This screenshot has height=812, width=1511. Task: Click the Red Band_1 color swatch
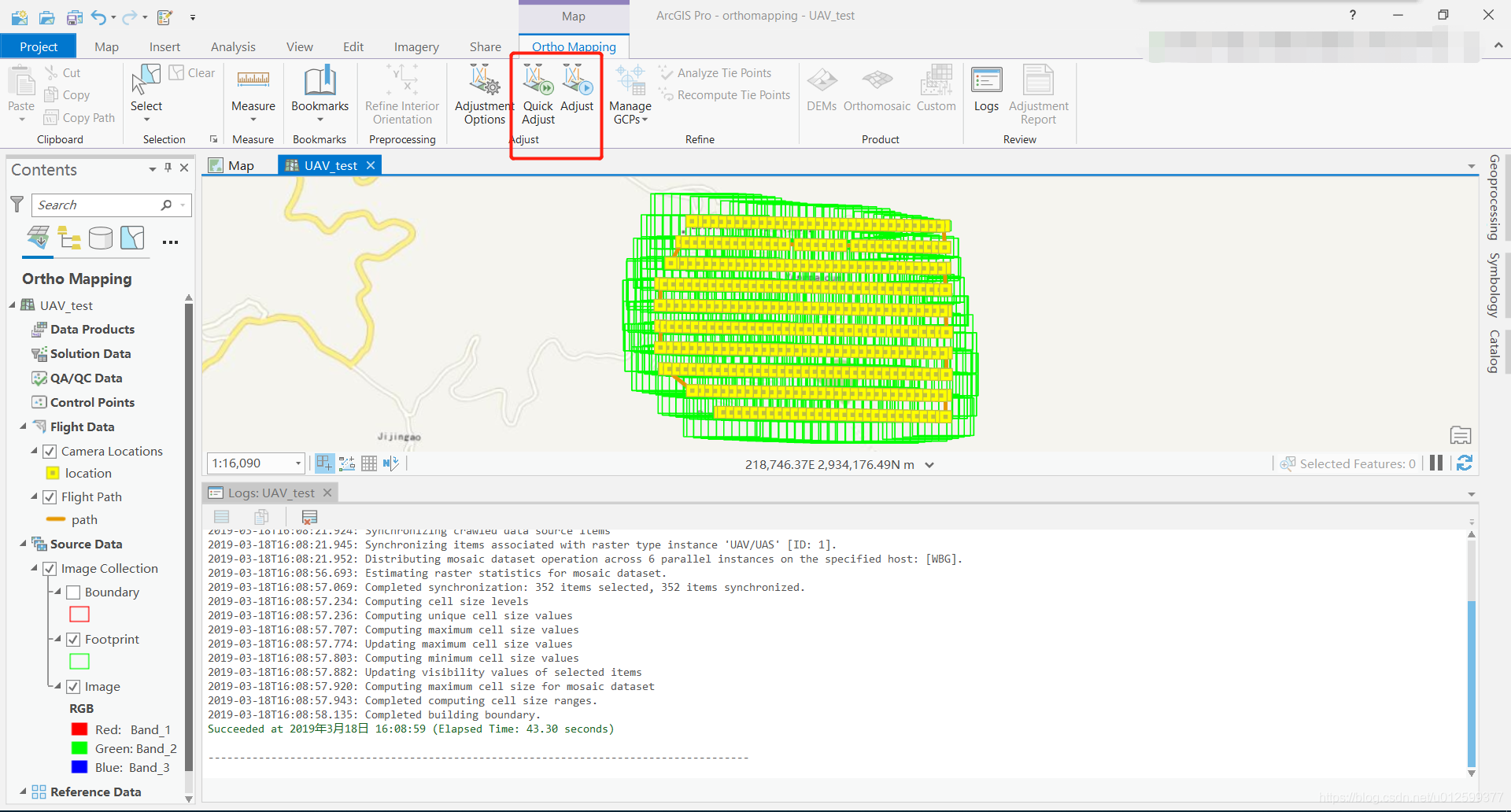(x=79, y=729)
